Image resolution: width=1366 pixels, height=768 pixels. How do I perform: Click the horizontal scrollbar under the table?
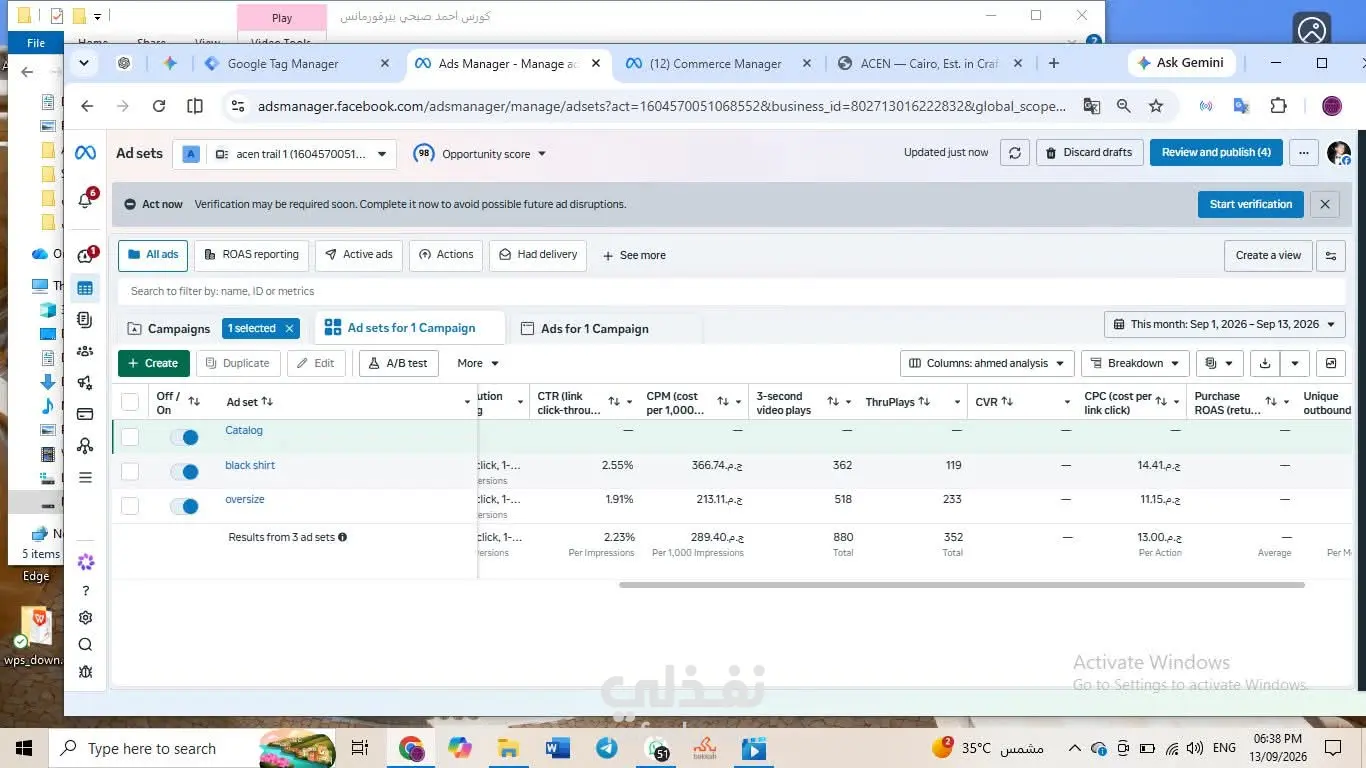[961, 585]
